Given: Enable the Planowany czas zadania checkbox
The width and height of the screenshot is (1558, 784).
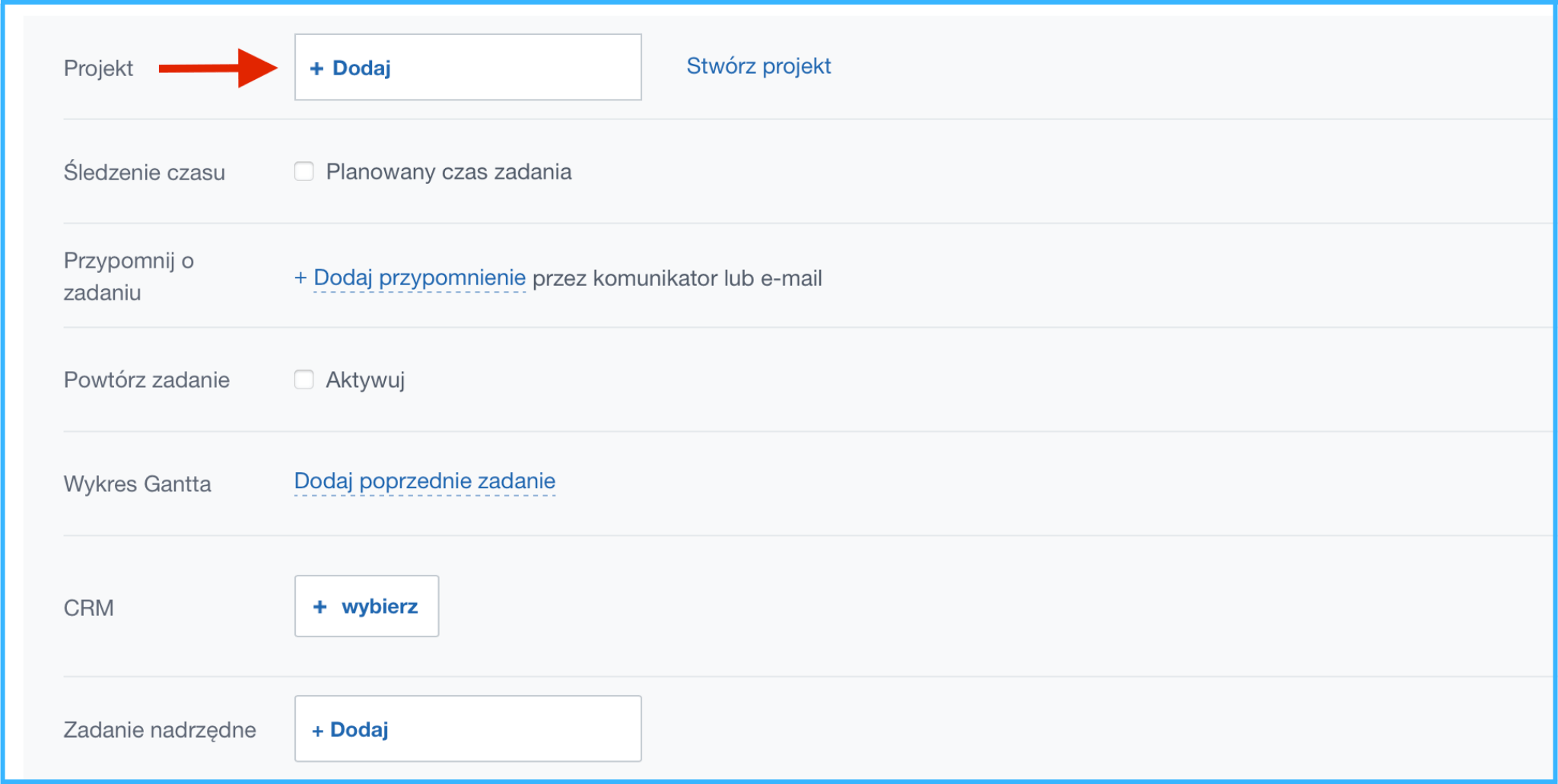Looking at the screenshot, I should tap(304, 172).
